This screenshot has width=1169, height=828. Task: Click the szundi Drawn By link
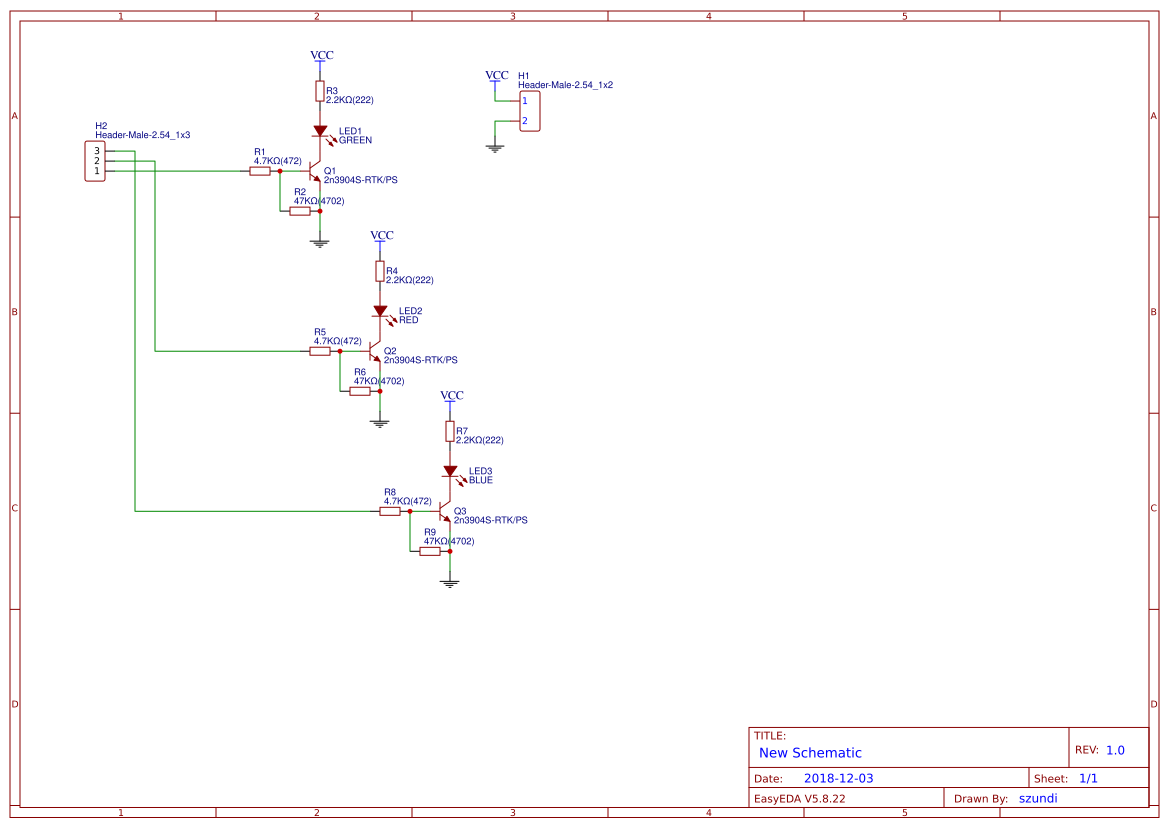pos(1039,797)
